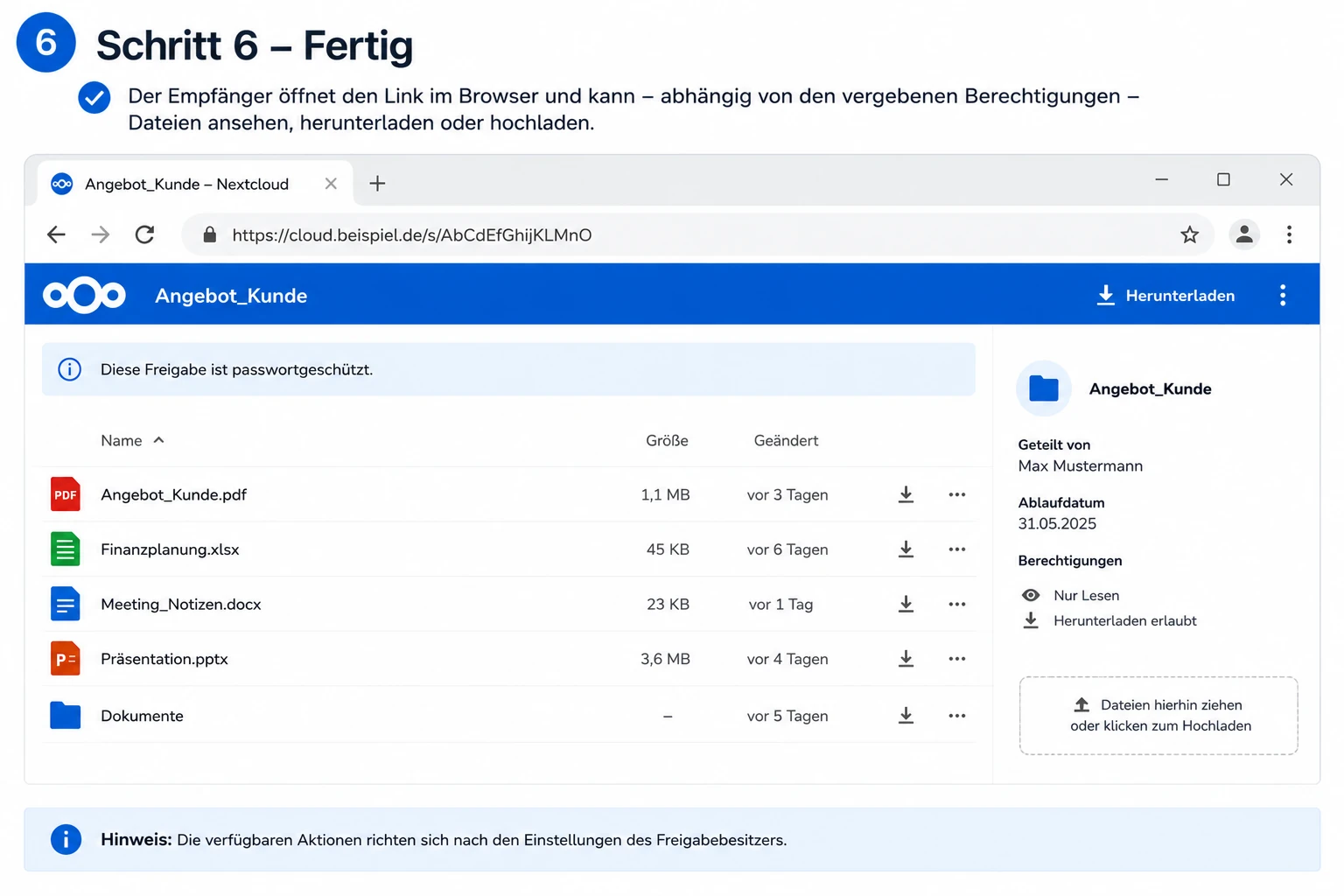Open Finanzplanung.xlsx file
The height and width of the screenshot is (896, 1344).
pyautogui.click(x=170, y=549)
